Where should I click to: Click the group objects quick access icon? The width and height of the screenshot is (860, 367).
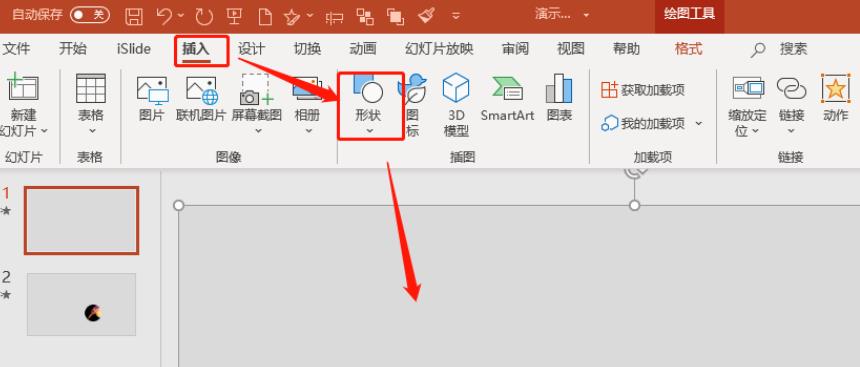point(365,16)
